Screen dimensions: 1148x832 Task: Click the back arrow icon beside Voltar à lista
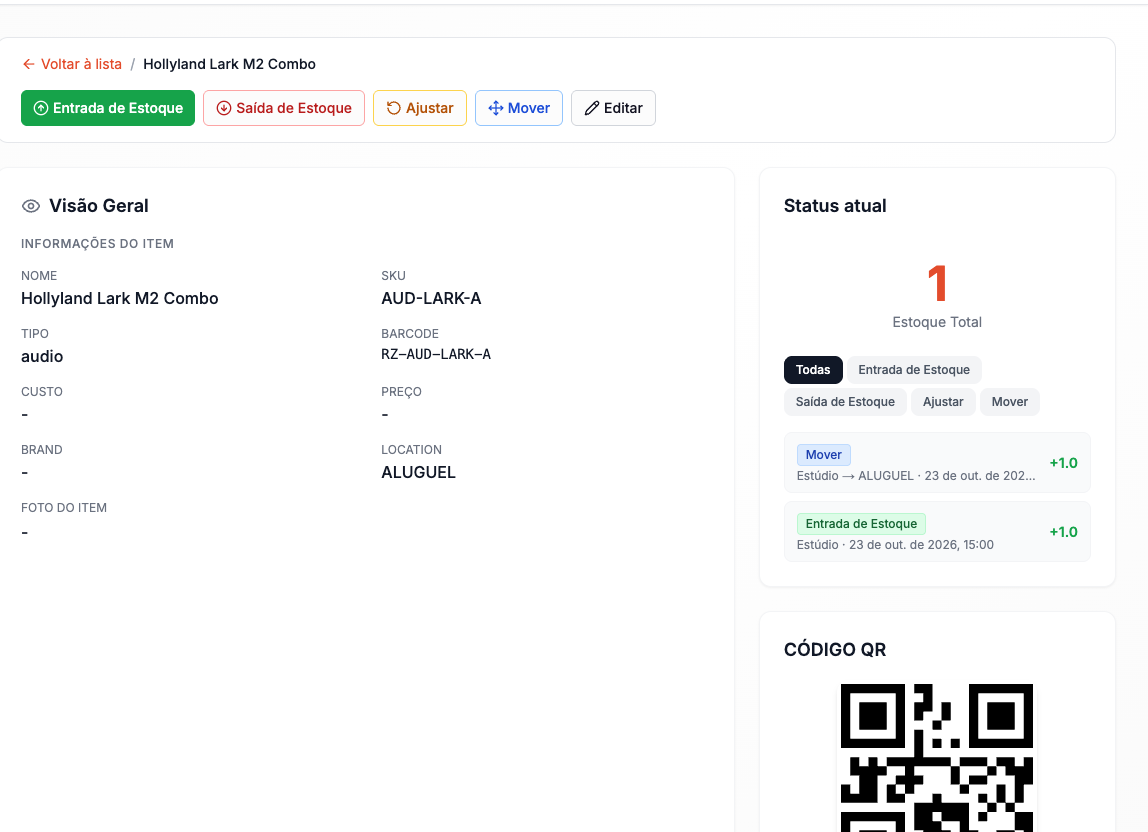tap(29, 64)
